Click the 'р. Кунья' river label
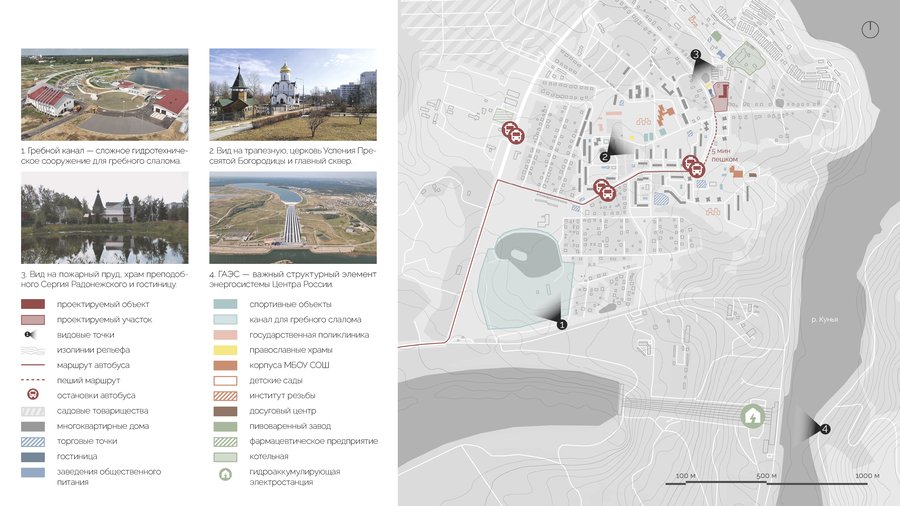 click(x=824, y=320)
